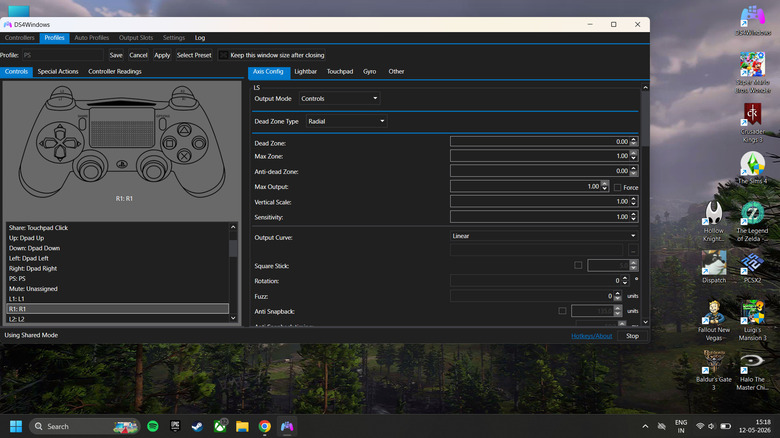Open the Settings tab

point(174,38)
